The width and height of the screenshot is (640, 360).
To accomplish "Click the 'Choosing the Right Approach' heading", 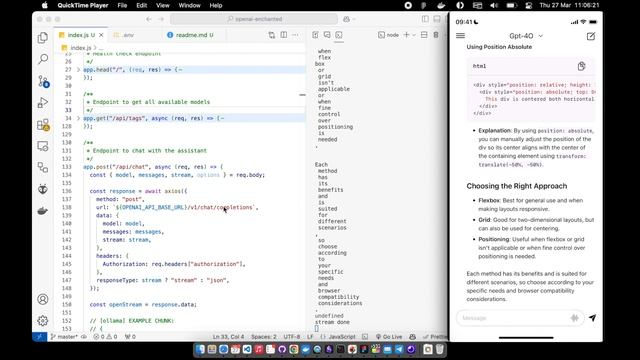I will [517, 186].
